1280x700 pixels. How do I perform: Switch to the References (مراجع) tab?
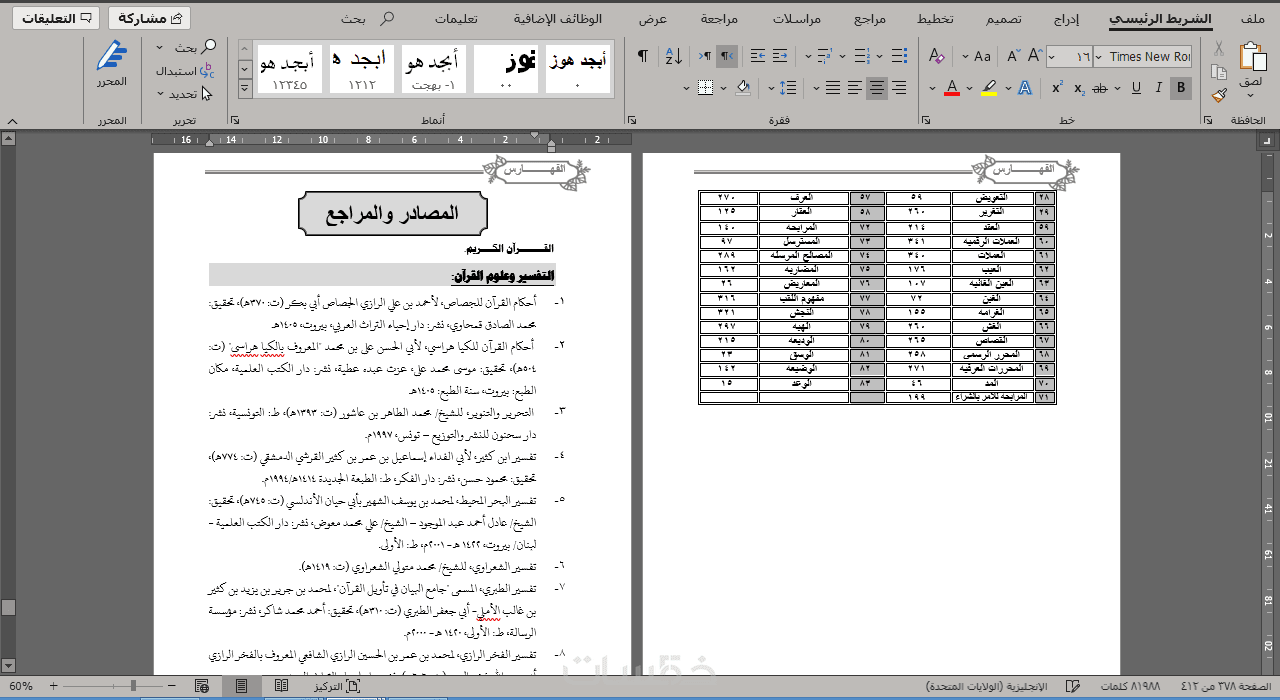coord(870,19)
